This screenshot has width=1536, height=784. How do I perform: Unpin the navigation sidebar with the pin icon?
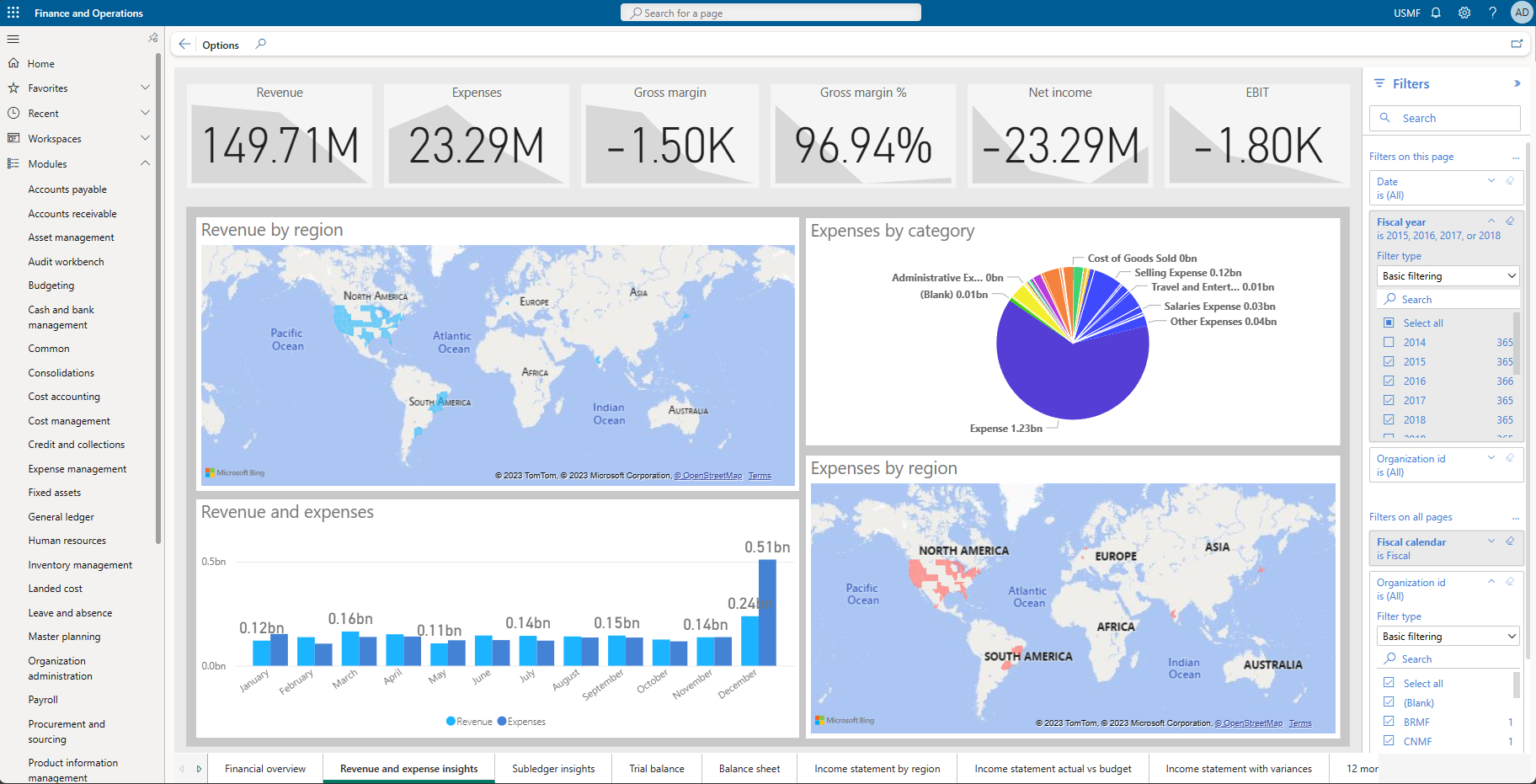(152, 37)
